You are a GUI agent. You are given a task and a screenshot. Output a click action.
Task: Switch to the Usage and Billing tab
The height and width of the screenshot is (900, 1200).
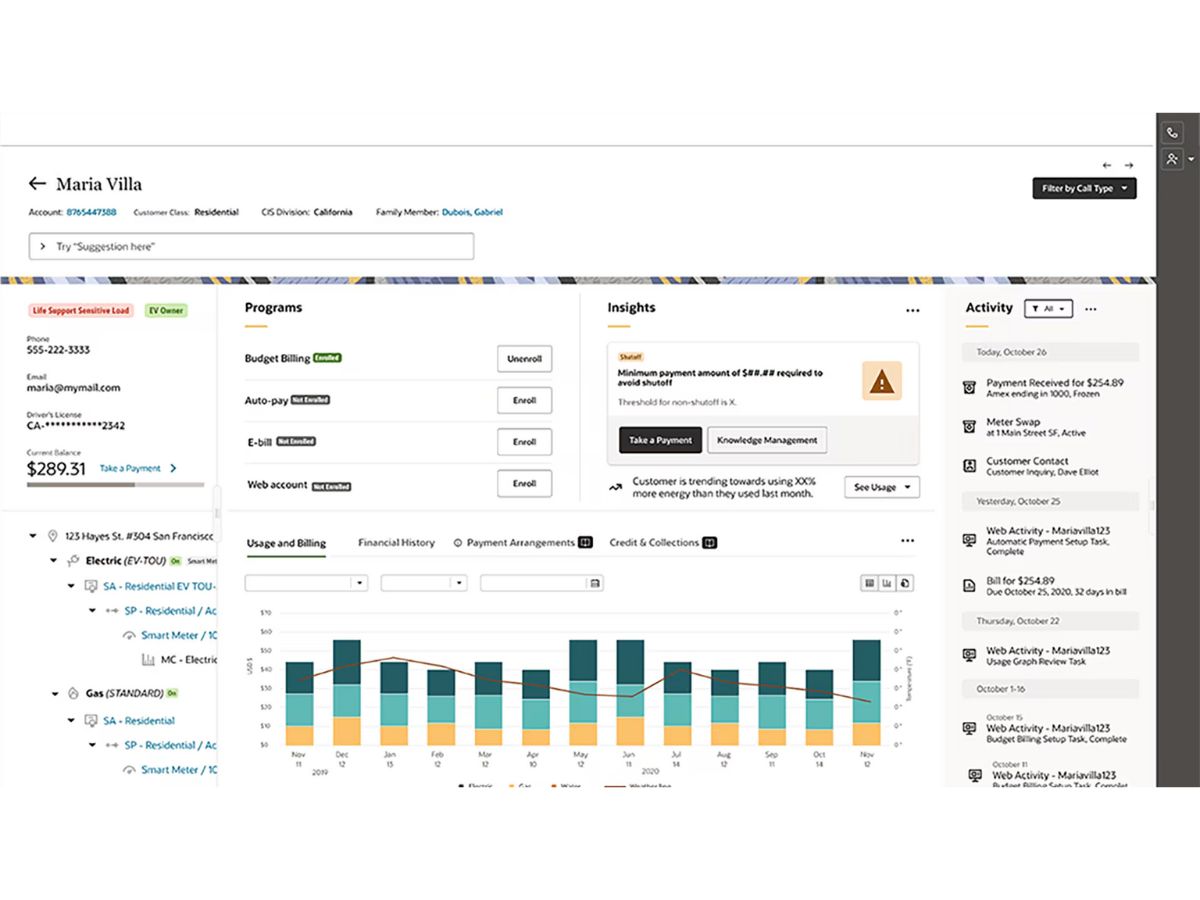[286, 543]
